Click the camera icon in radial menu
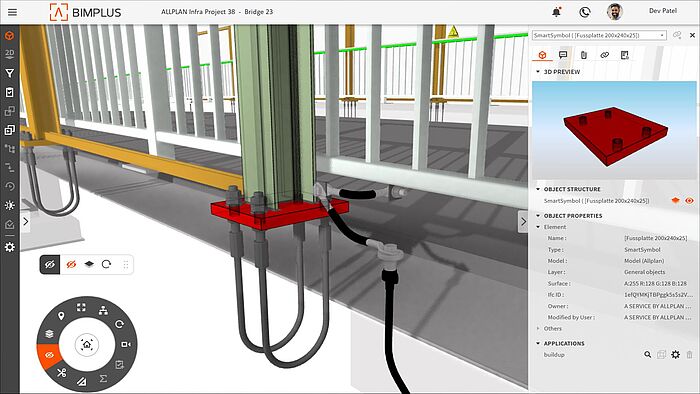The height and width of the screenshot is (394, 700). click(x=126, y=344)
